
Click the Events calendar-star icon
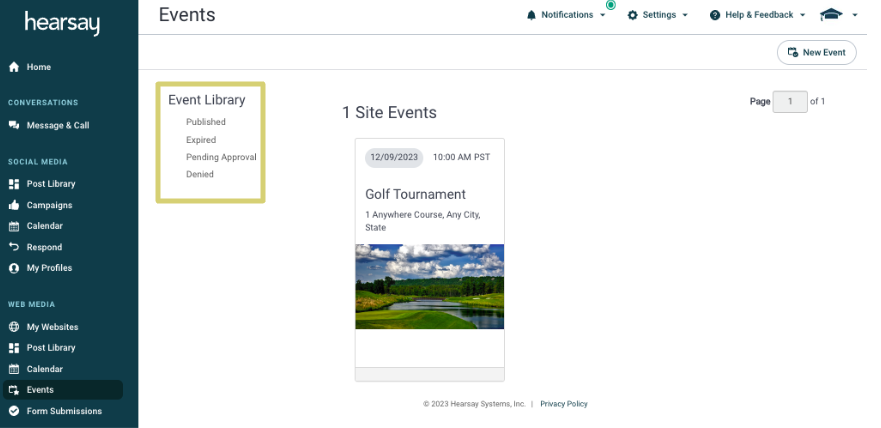14,390
